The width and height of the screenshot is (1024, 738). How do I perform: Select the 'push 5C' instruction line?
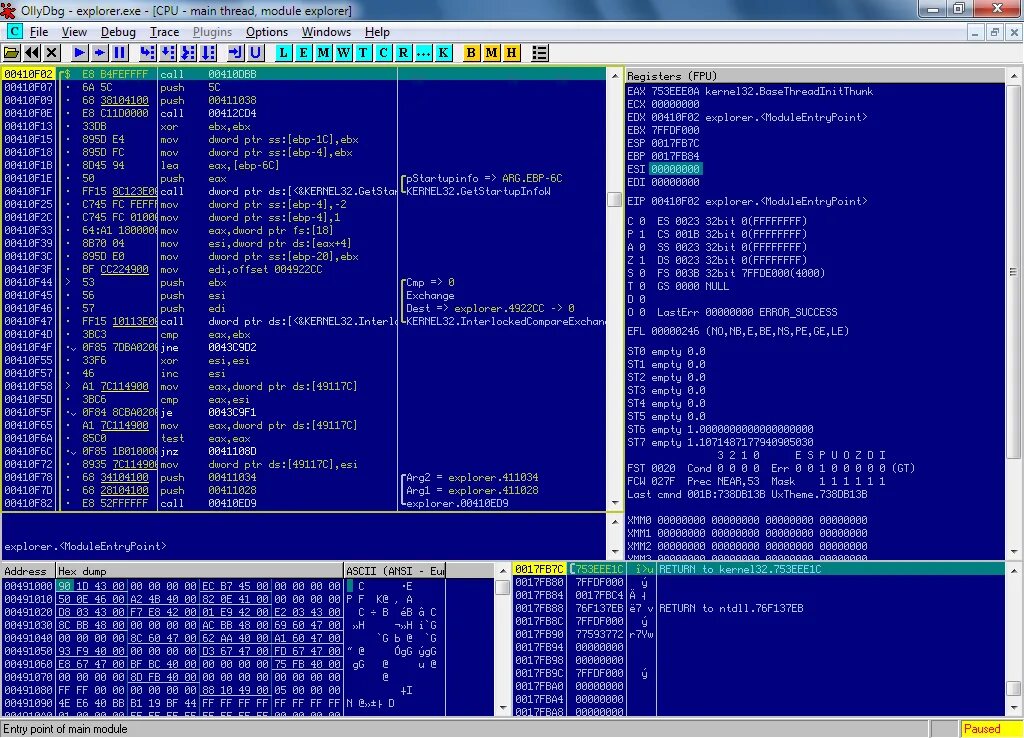[x=304, y=88]
